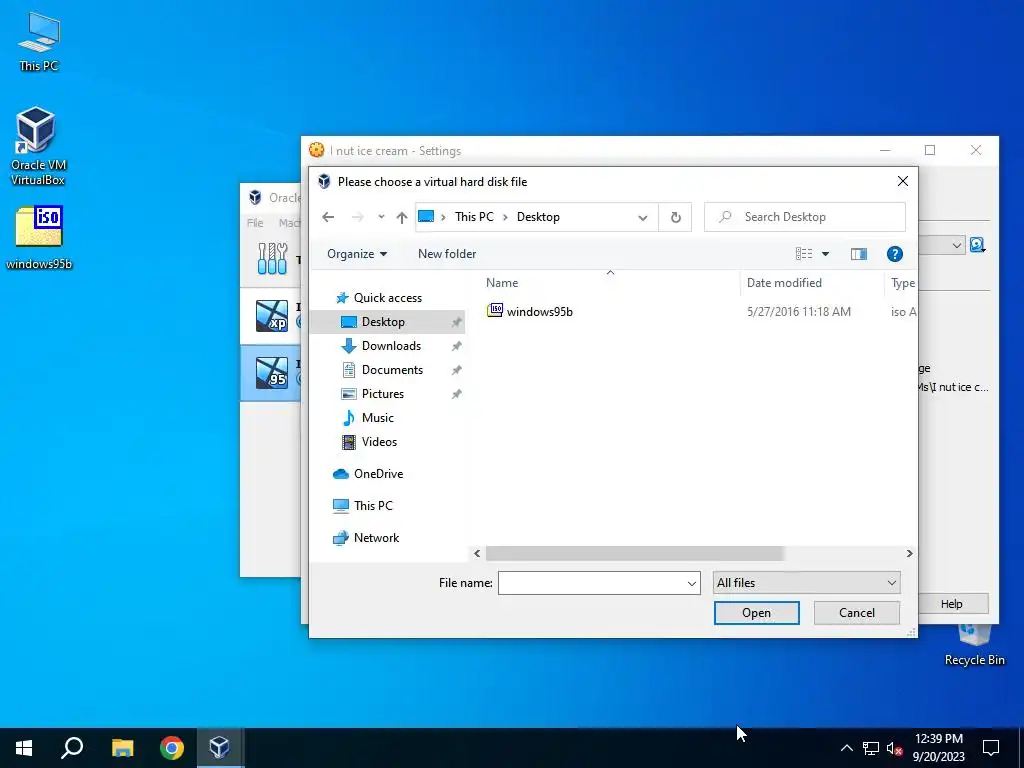Cancel the file chooser dialog
The image size is (1024, 768).
856,613
